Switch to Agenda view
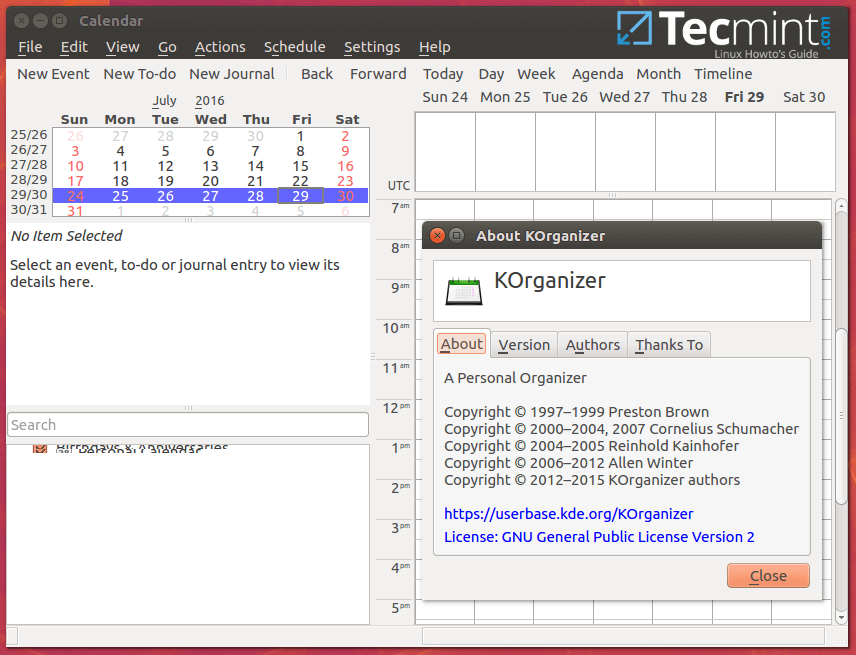 coord(597,74)
